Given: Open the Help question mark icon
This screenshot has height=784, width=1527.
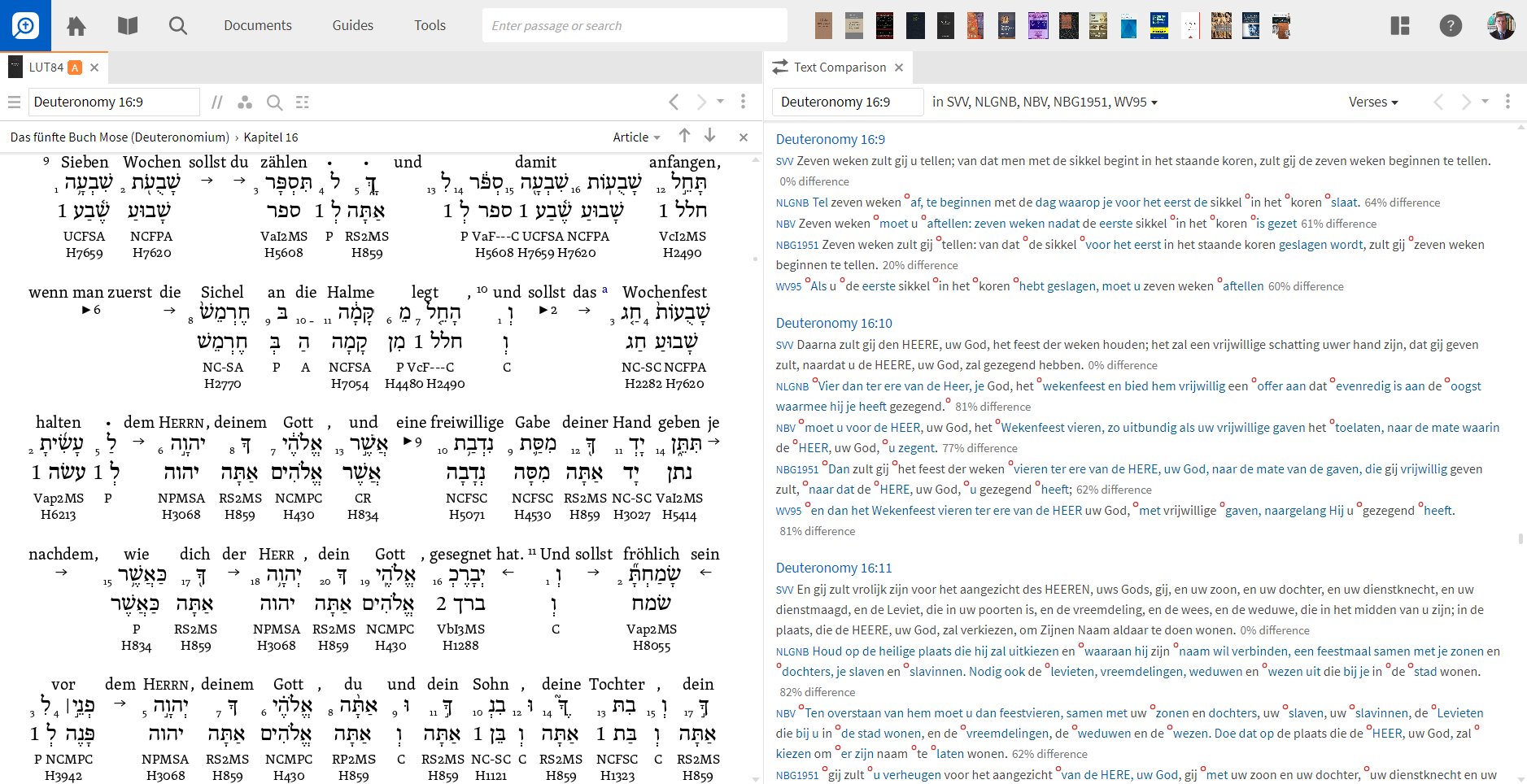Looking at the screenshot, I should click(x=1451, y=26).
